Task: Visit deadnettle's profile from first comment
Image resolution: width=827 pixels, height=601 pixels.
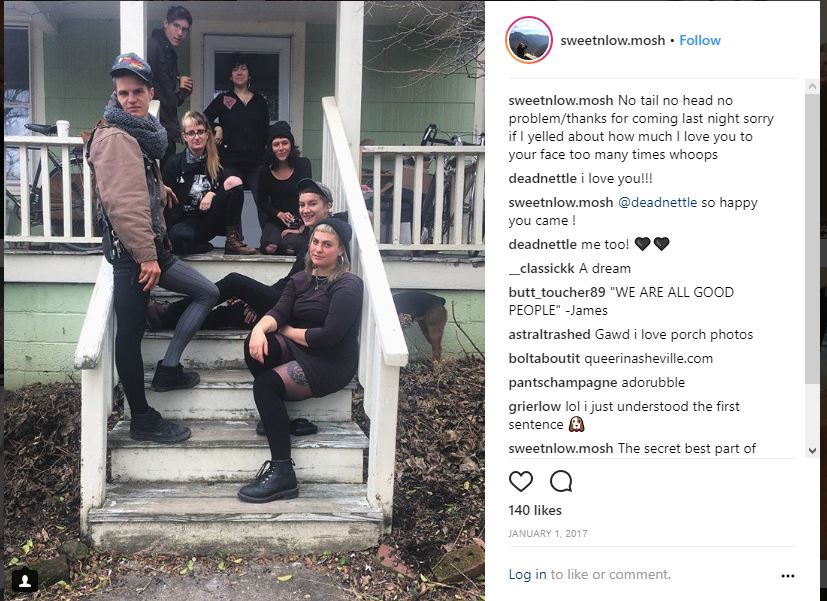Action: tap(542, 179)
